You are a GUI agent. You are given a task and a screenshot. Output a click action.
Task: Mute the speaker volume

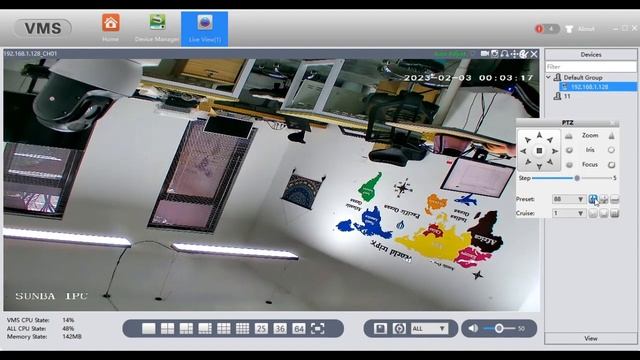click(473, 328)
